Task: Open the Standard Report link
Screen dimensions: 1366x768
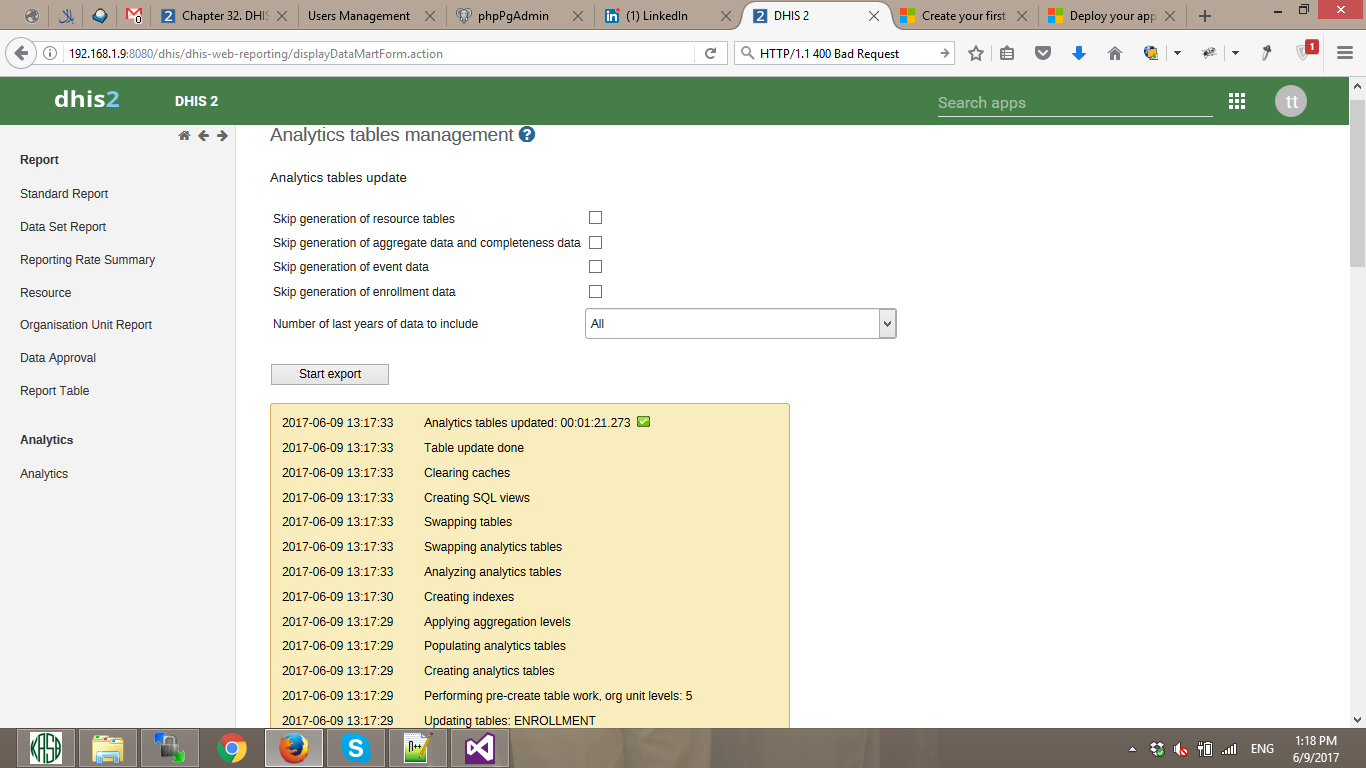Action: coord(64,194)
